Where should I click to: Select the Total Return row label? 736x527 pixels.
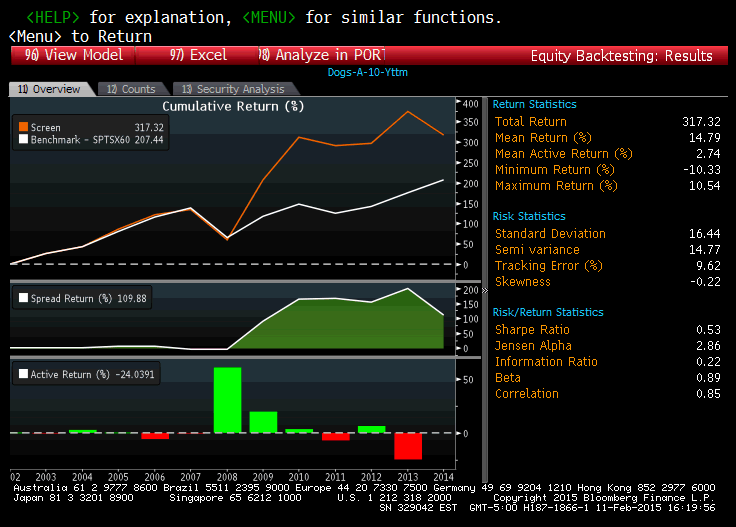pyautogui.click(x=530, y=122)
